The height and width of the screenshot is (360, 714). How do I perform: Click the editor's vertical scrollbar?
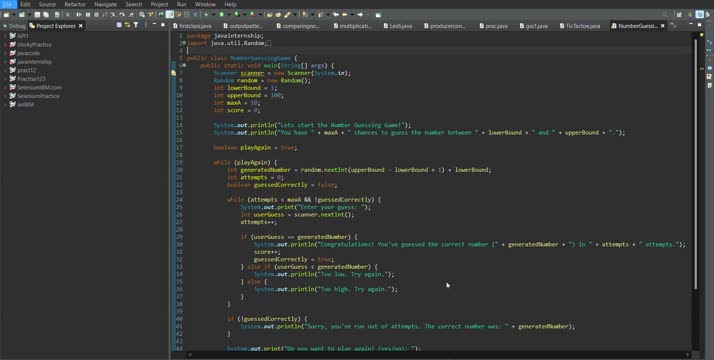695,164
